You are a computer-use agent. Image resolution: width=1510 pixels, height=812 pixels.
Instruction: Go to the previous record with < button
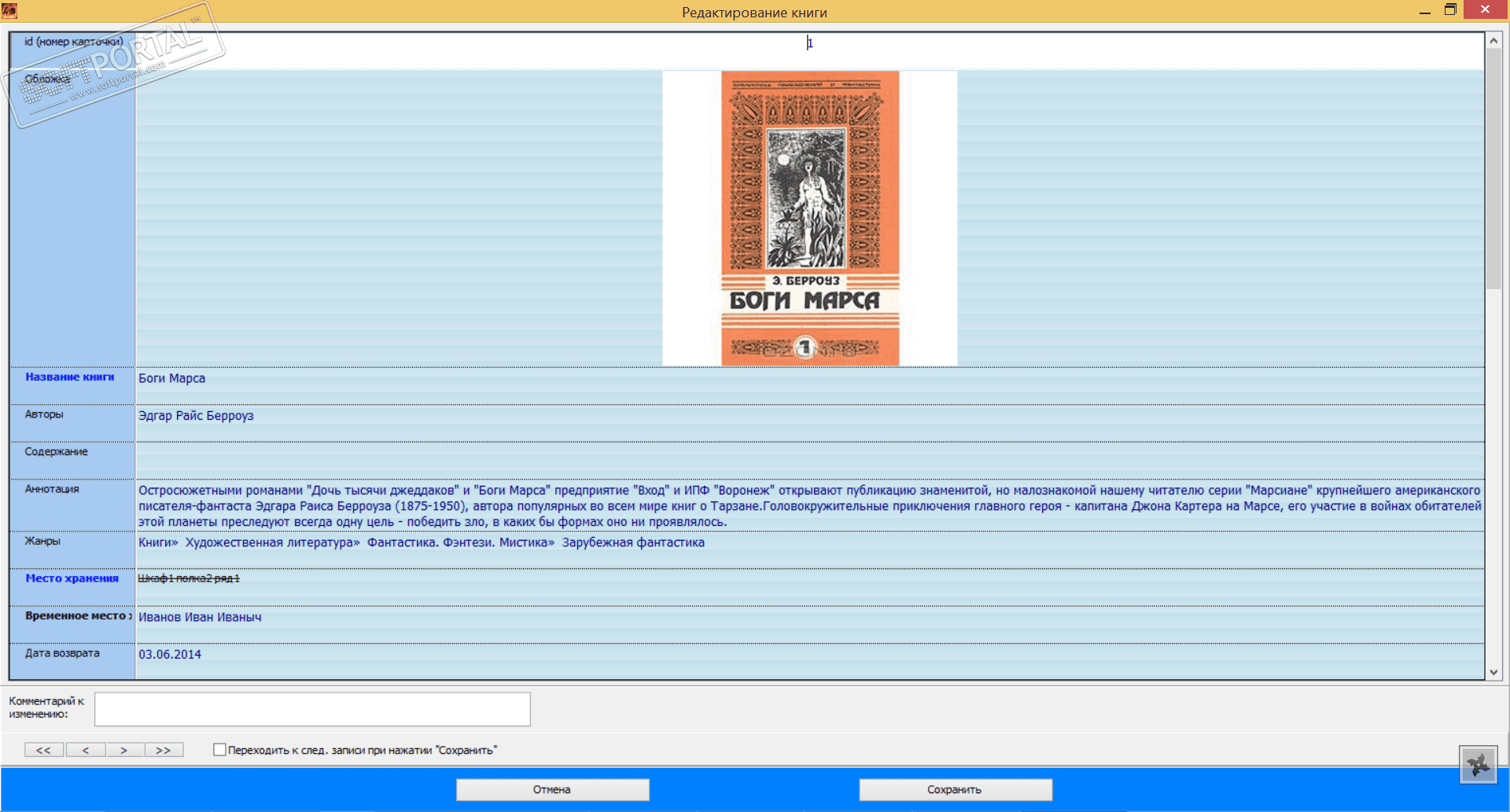[86, 750]
